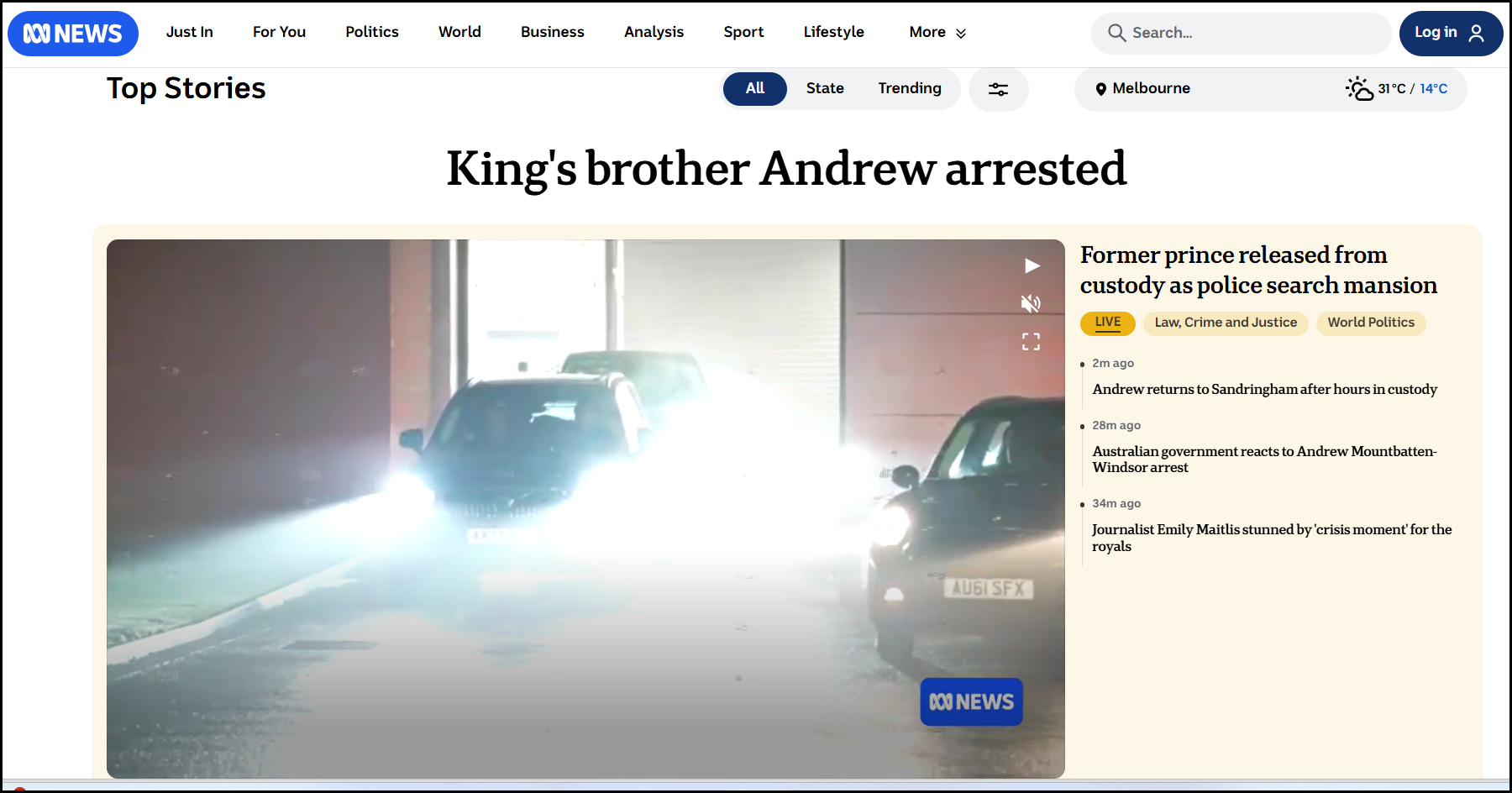Open the LIVE blog tag

click(x=1107, y=323)
